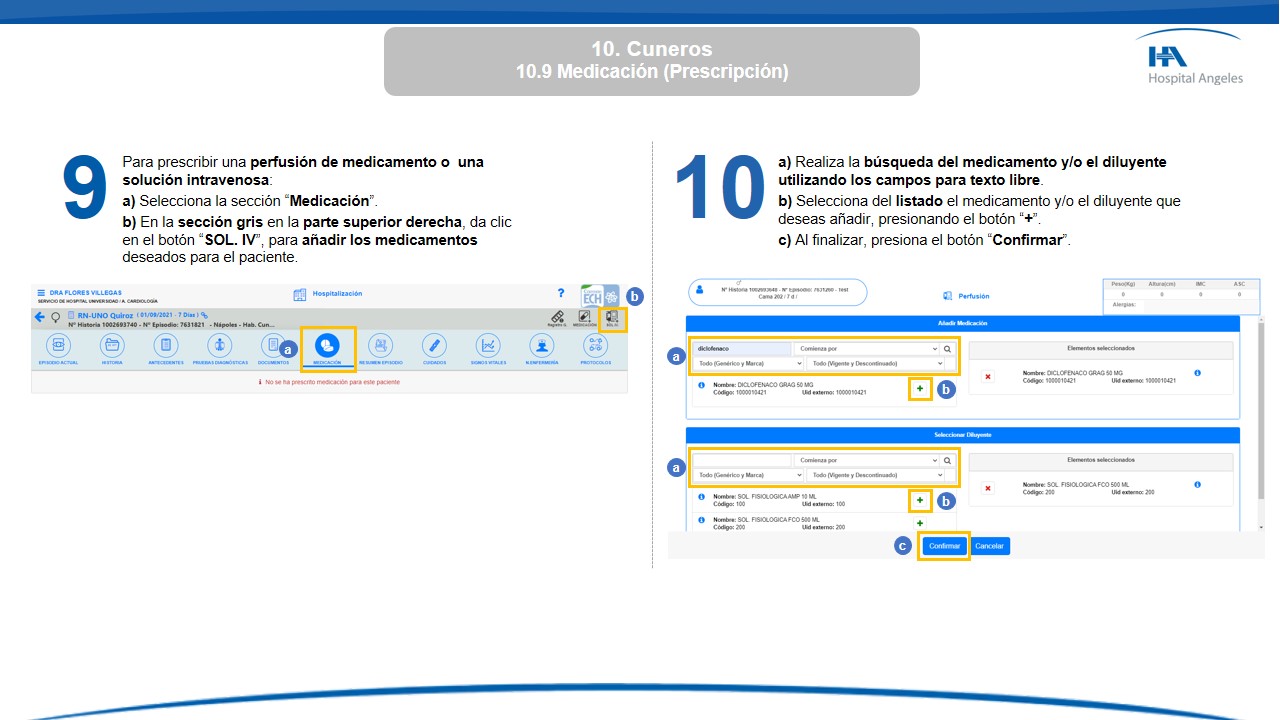This screenshot has width=1280, height=720.
Task: Add DICLOFENACO GRAG 50 MG with plus button
Action: click(x=920, y=388)
